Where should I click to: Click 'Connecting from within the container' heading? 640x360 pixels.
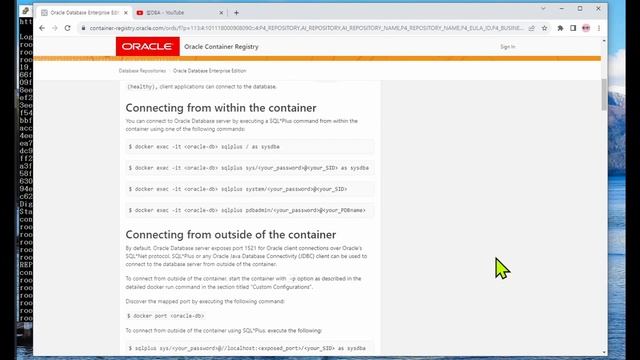click(221, 108)
